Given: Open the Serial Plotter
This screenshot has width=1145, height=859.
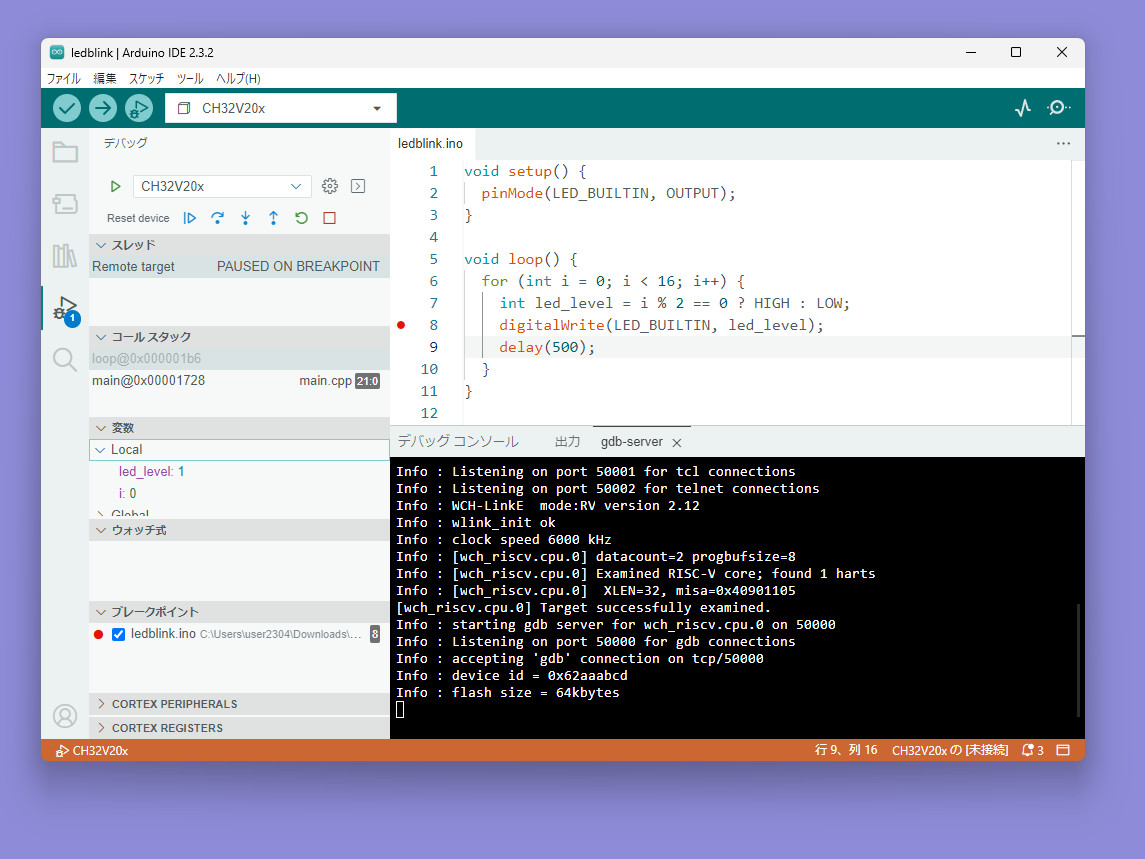Looking at the screenshot, I should tap(1022, 108).
